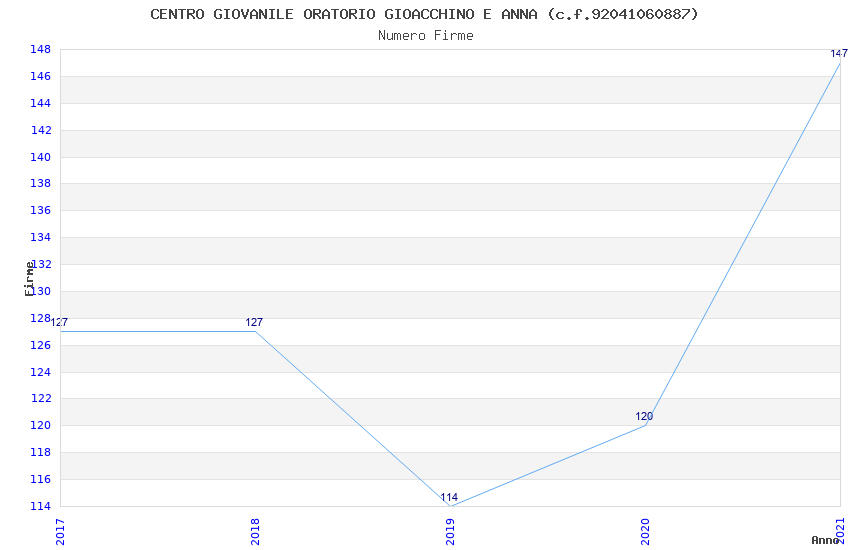This screenshot has height=550, width=850.
Task: Click the chart title CENTRO GIOVANILE ORATORIO text
Action: 424,14
